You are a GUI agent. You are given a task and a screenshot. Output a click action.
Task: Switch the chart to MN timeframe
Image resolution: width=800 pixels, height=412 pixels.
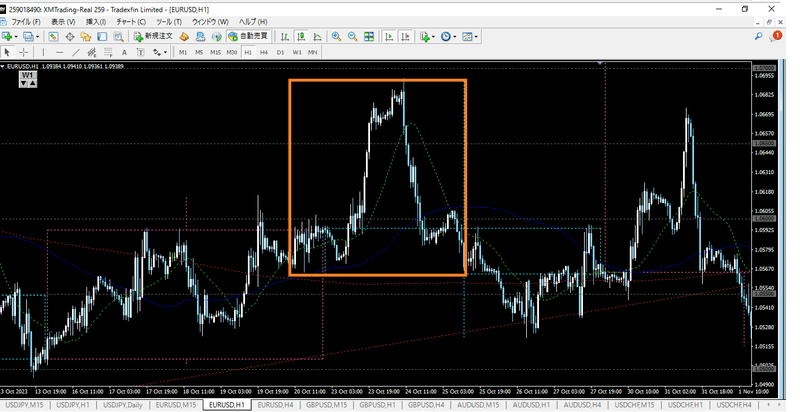pyautogui.click(x=313, y=52)
